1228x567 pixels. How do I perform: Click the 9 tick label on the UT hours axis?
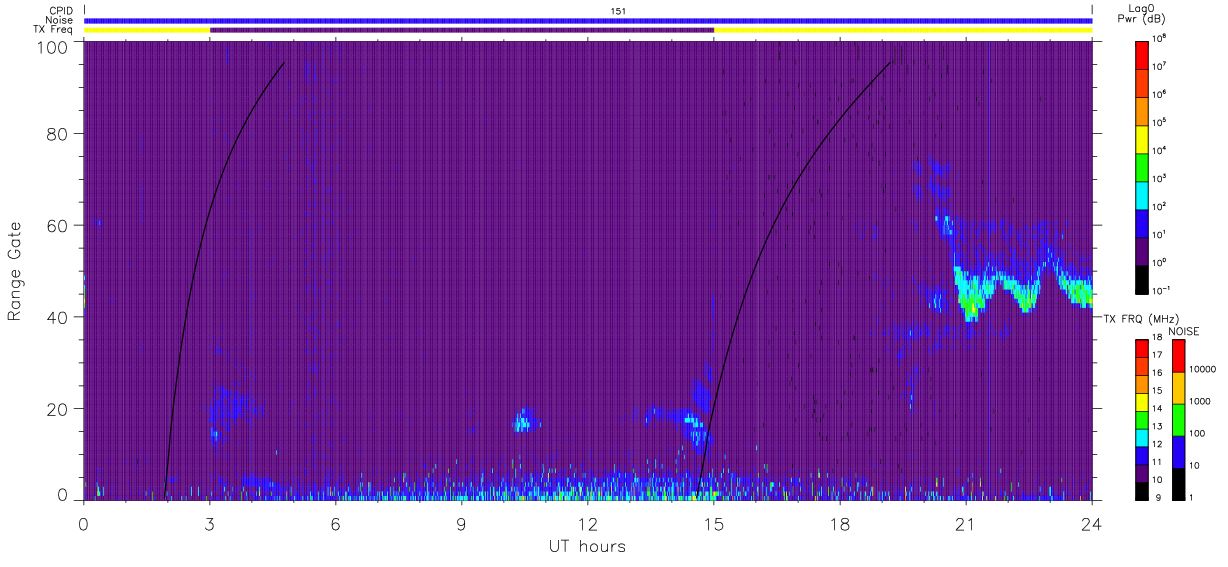(462, 524)
